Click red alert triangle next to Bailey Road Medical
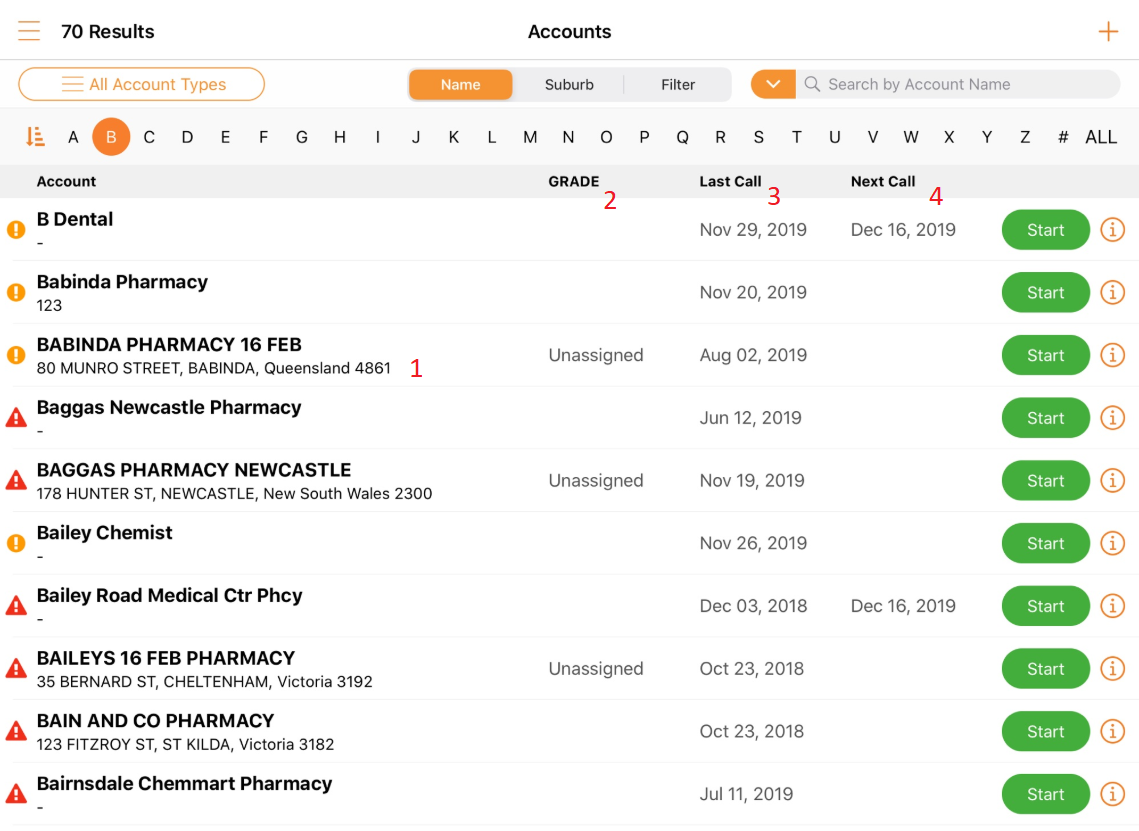 pos(16,606)
